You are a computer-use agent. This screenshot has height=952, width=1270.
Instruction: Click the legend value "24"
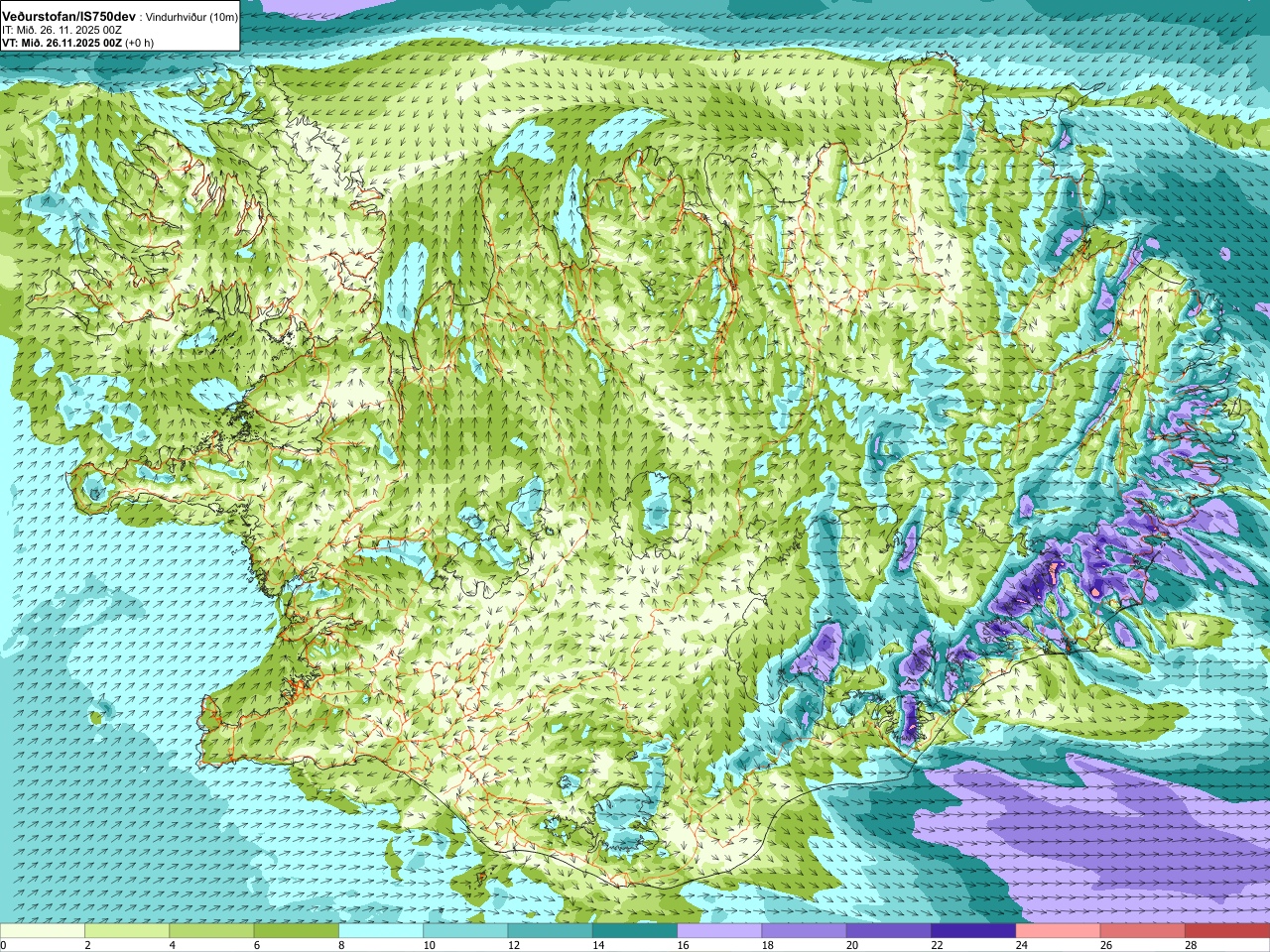point(1022,945)
